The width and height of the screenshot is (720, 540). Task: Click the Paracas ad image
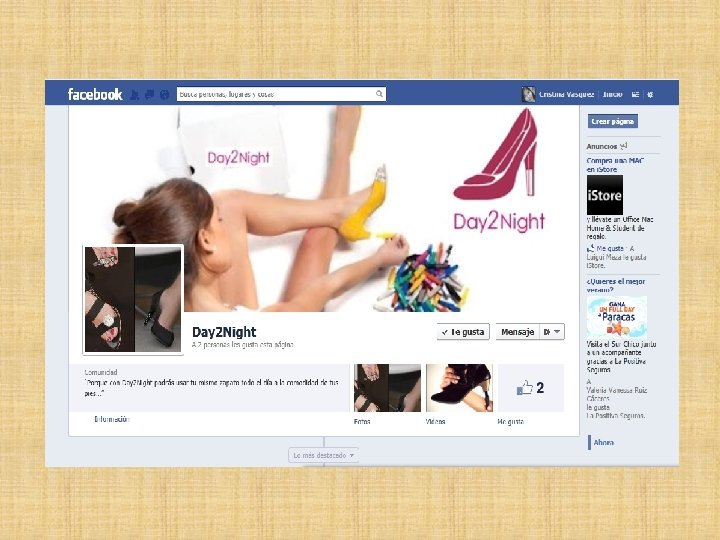(617, 317)
